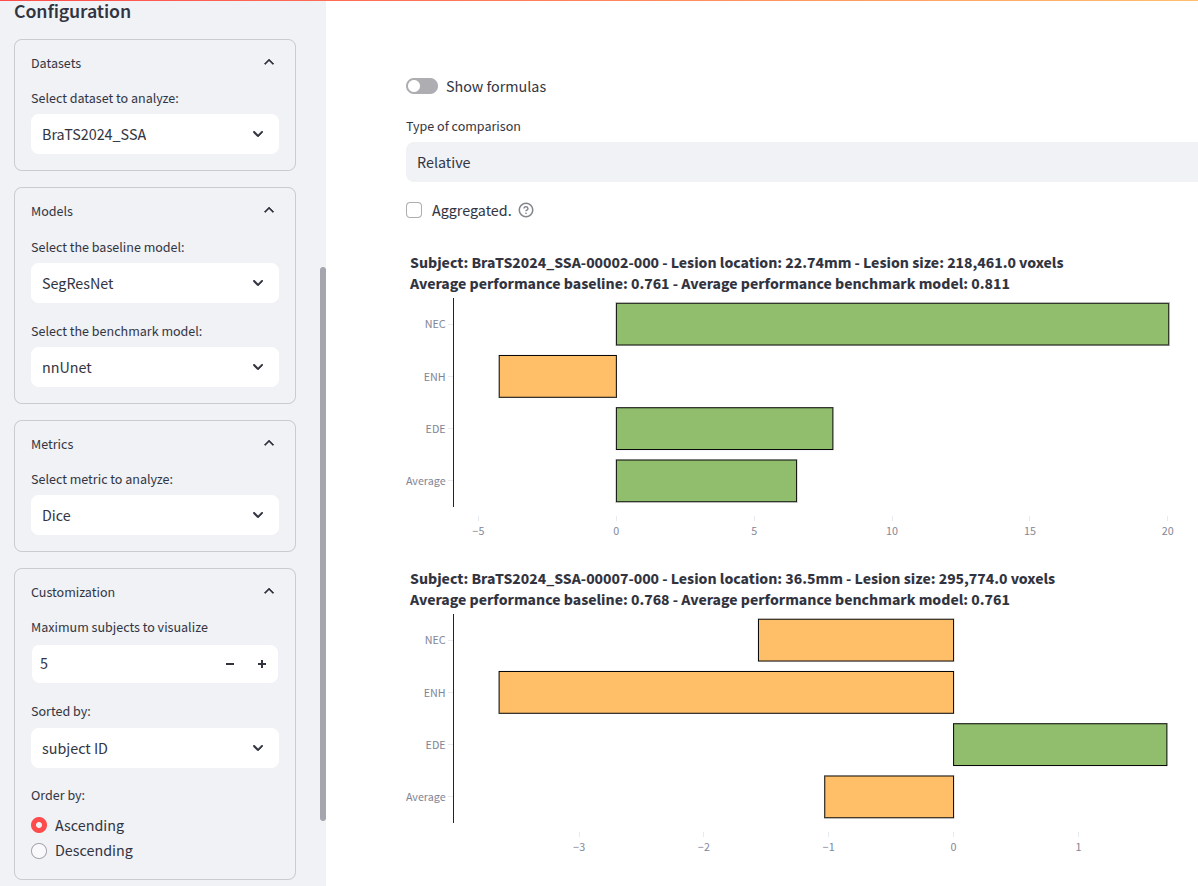1198x886 pixels.
Task: Select the Descending order option
Action: pyautogui.click(x=40, y=851)
